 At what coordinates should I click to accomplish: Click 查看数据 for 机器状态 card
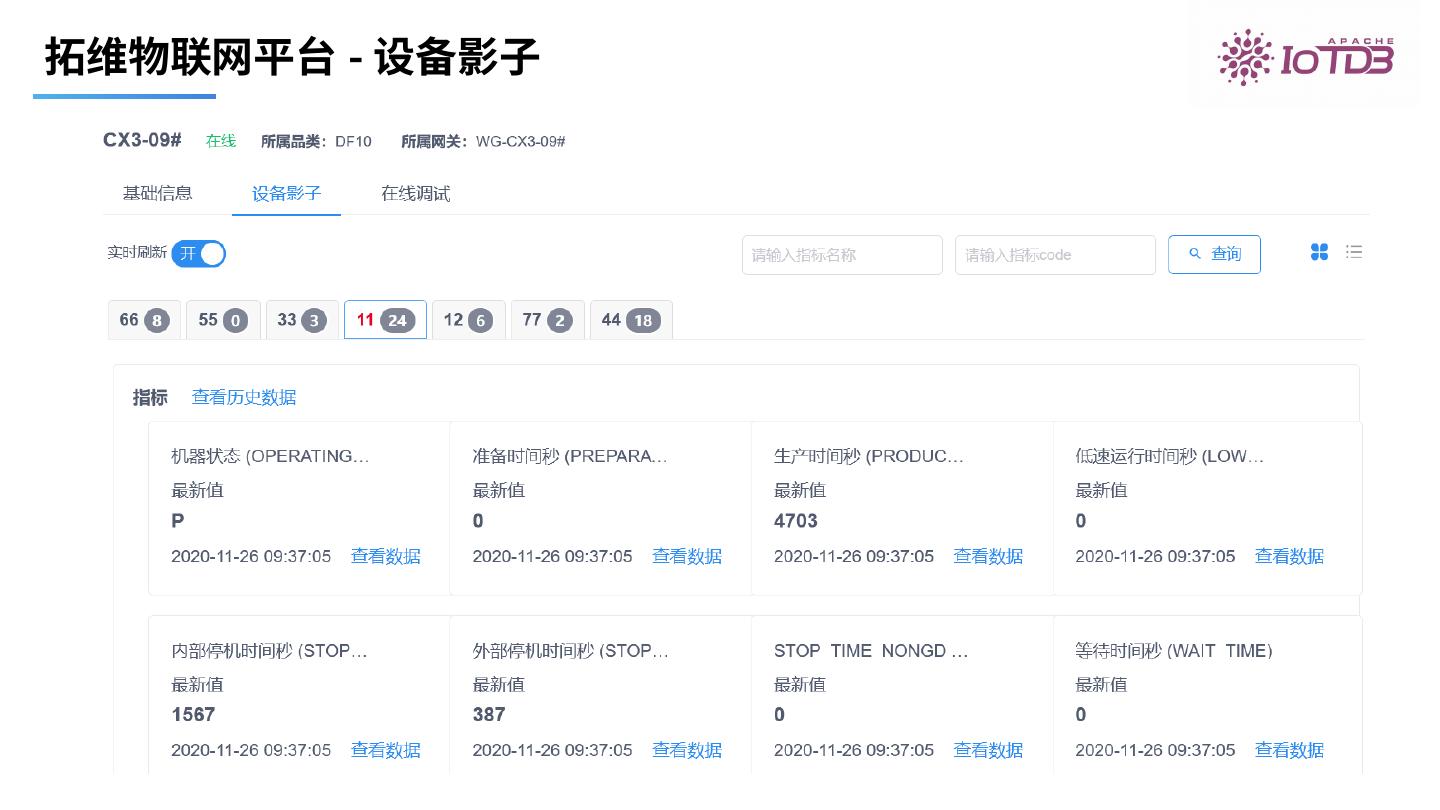click(x=385, y=556)
